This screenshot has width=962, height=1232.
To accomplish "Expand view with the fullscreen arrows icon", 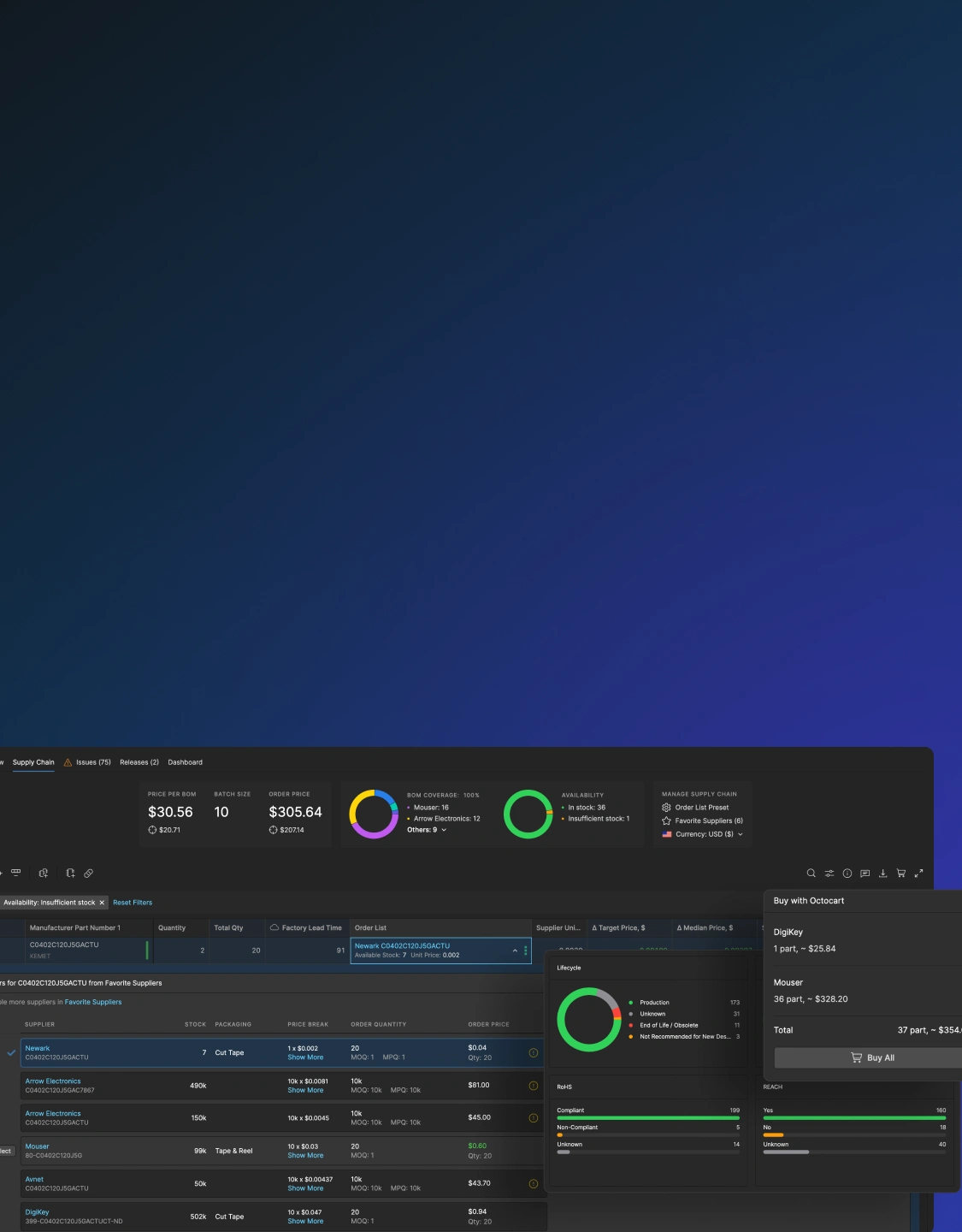I will click(918, 874).
